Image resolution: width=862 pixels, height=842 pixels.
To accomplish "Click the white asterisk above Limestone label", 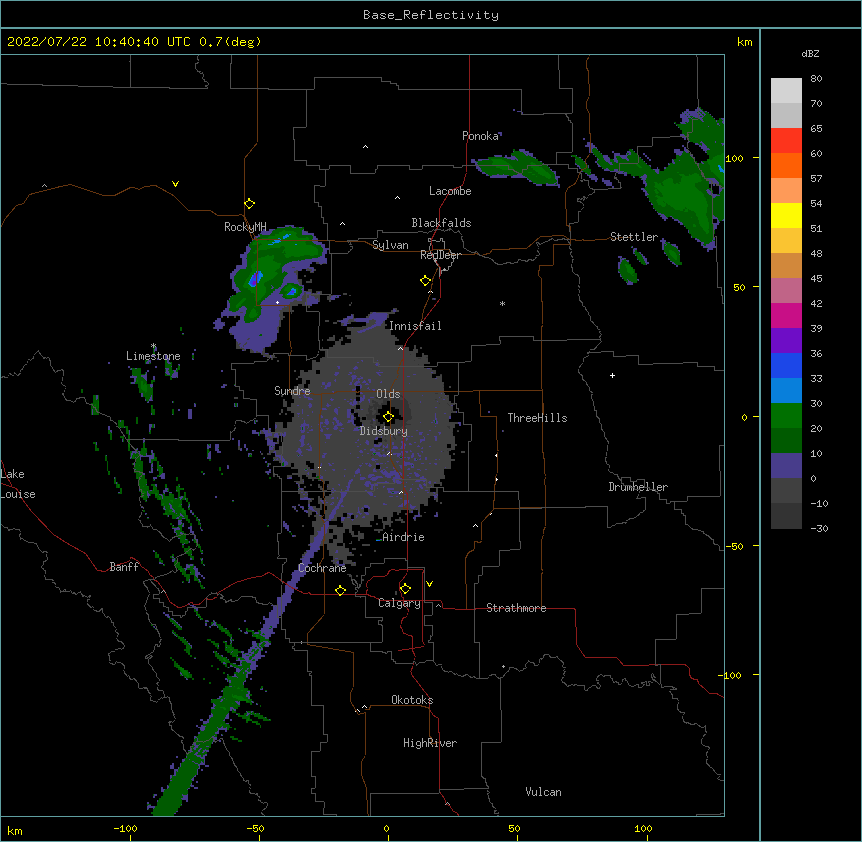I will [x=153, y=346].
